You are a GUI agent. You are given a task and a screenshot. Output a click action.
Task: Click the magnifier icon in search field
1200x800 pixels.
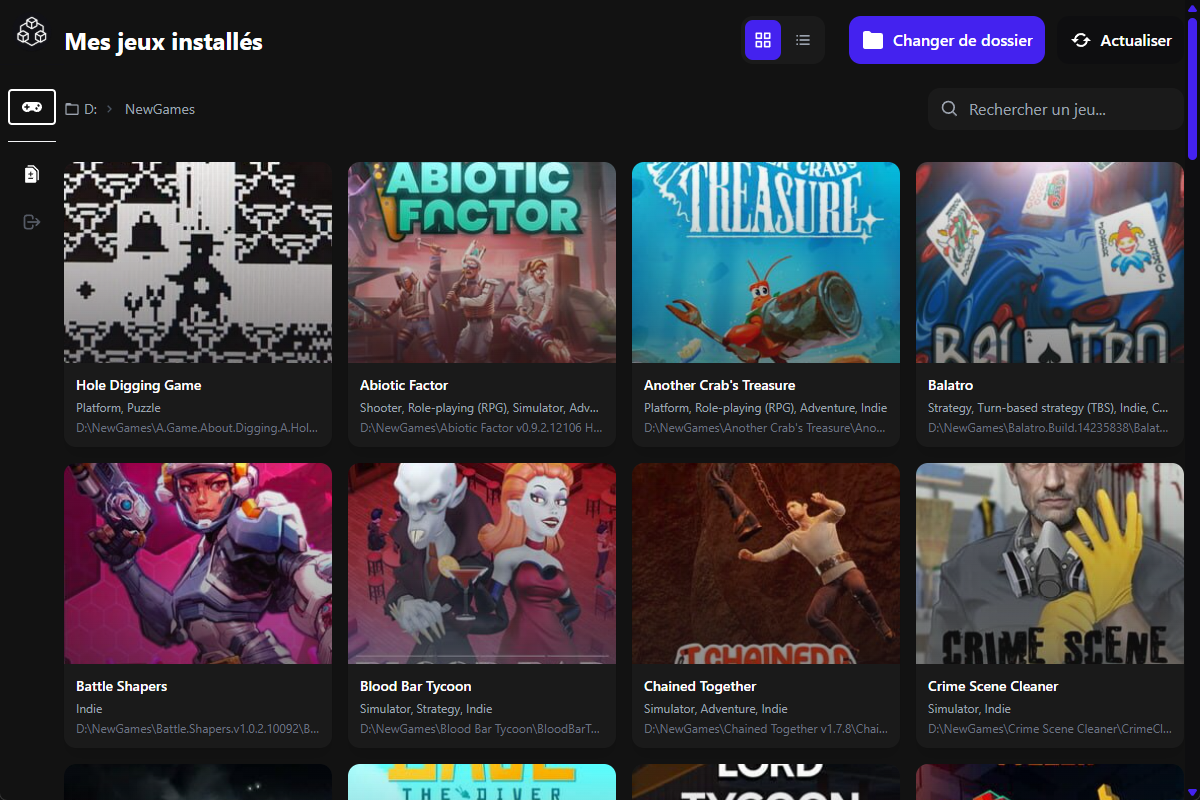[949, 109]
